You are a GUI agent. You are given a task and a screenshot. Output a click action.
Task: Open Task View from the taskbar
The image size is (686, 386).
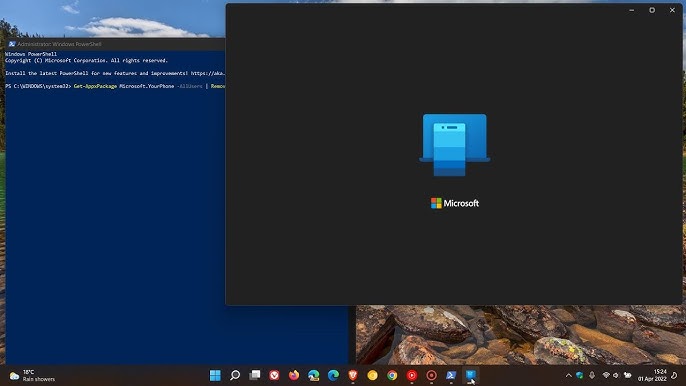[255, 375]
